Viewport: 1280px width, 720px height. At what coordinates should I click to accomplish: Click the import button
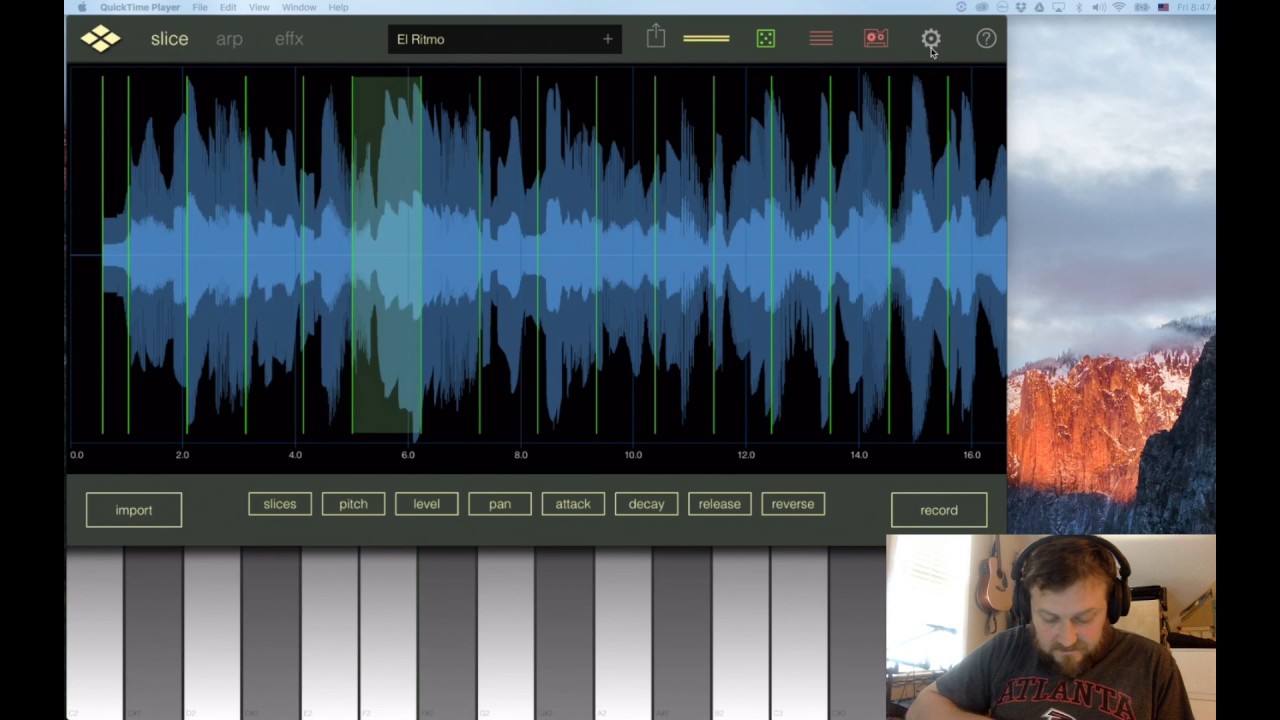(133, 510)
